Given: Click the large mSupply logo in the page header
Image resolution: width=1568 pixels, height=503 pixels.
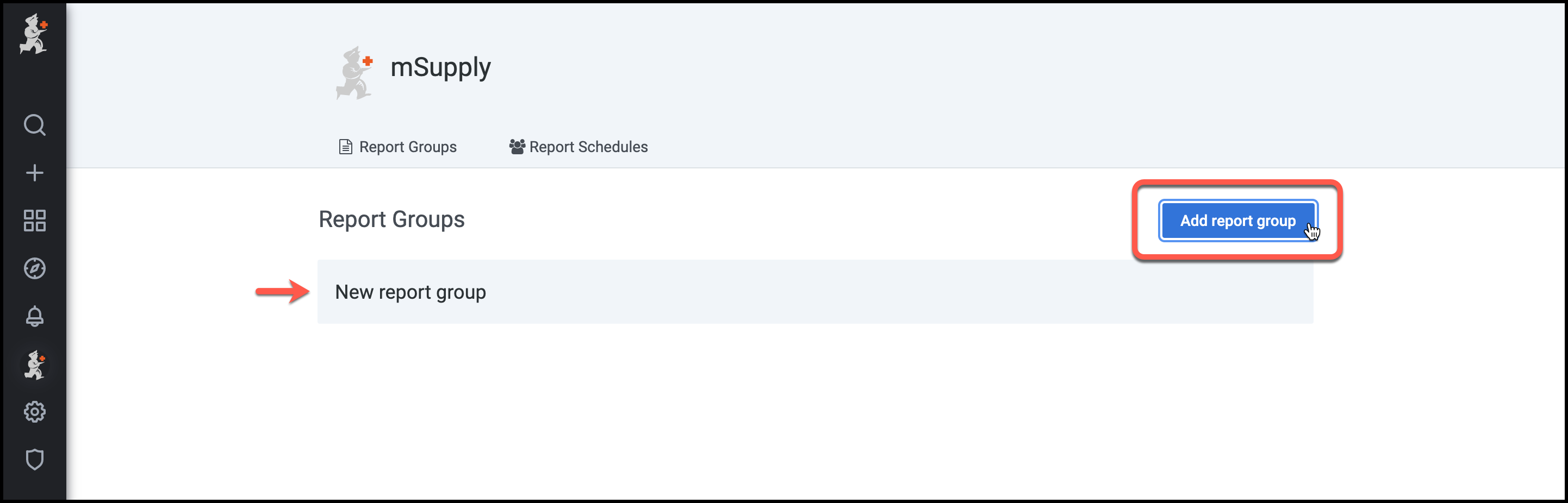Looking at the screenshot, I should [354, 73].
